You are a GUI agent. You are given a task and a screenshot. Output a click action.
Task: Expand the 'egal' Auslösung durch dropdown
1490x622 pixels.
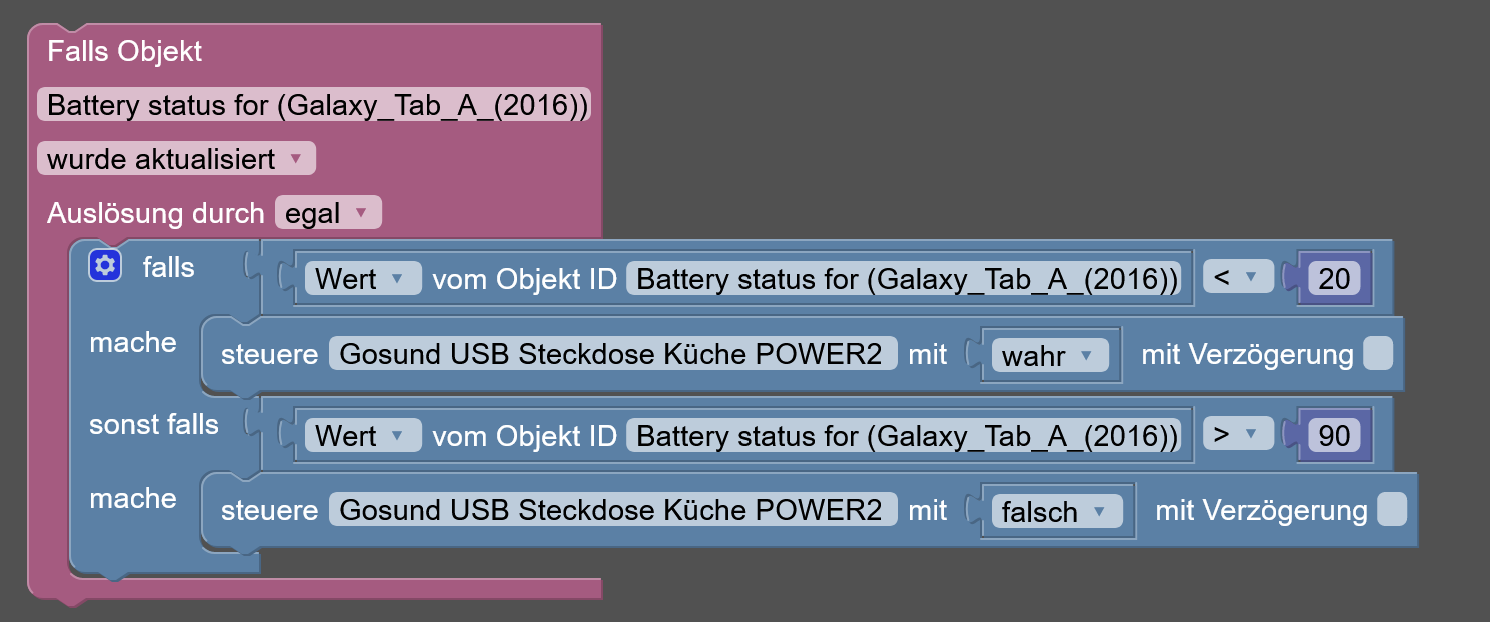[x=328, y=213]
